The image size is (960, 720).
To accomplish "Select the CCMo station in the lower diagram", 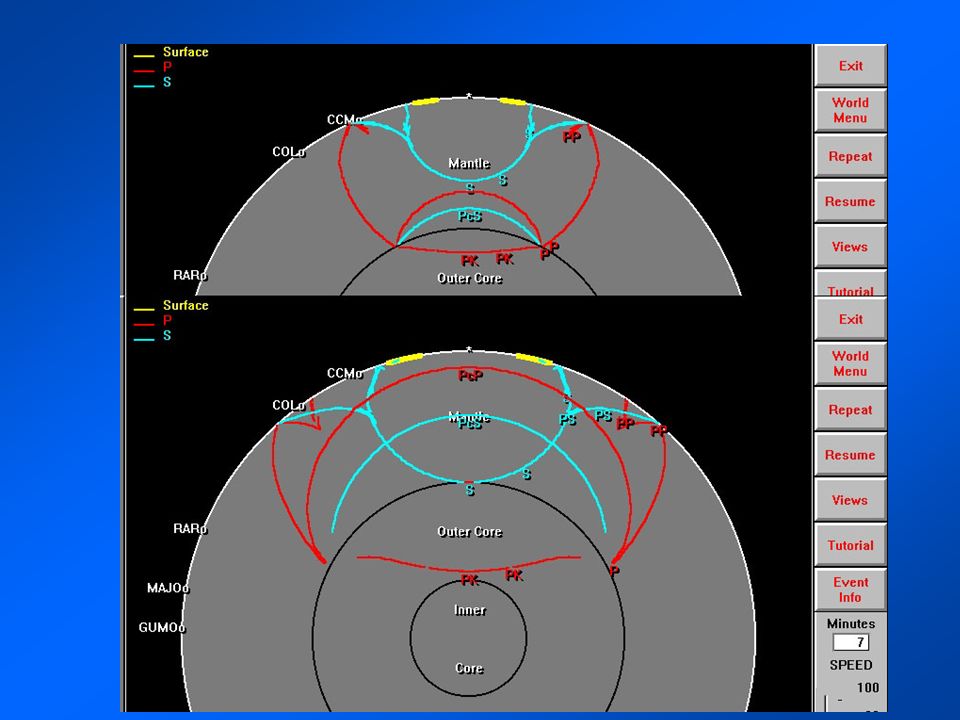I will coord(345,373).
